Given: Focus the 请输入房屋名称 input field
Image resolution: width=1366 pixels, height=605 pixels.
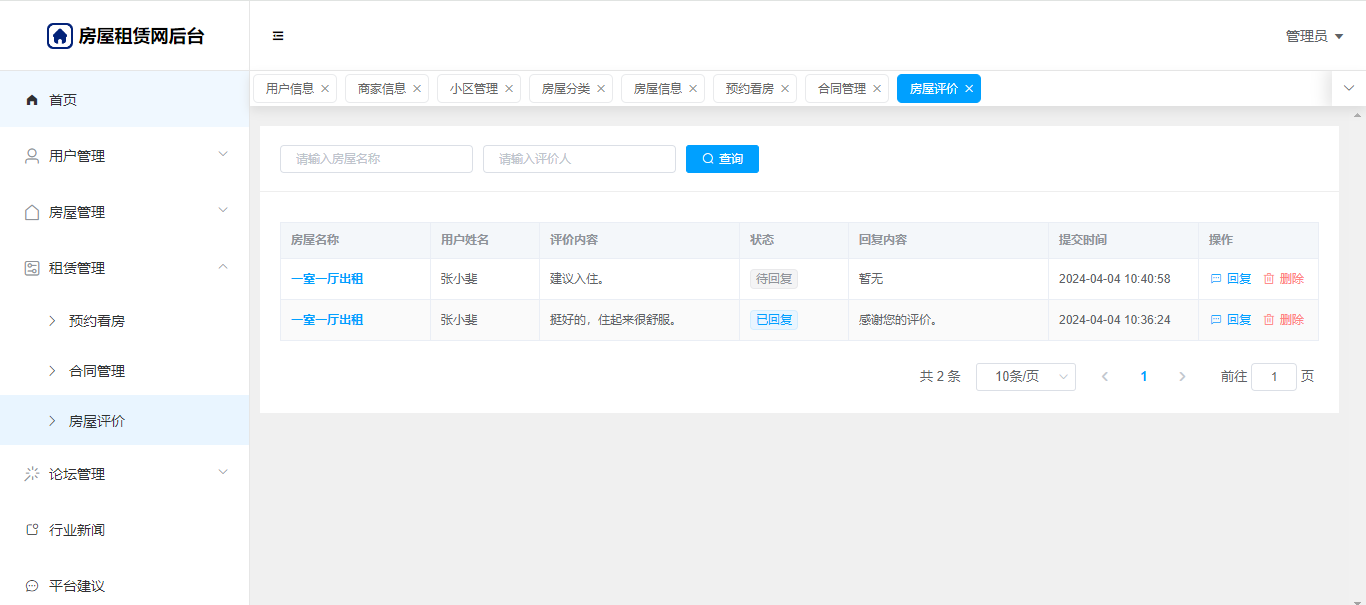Looking at the screenshot, I should coord(376,159).
